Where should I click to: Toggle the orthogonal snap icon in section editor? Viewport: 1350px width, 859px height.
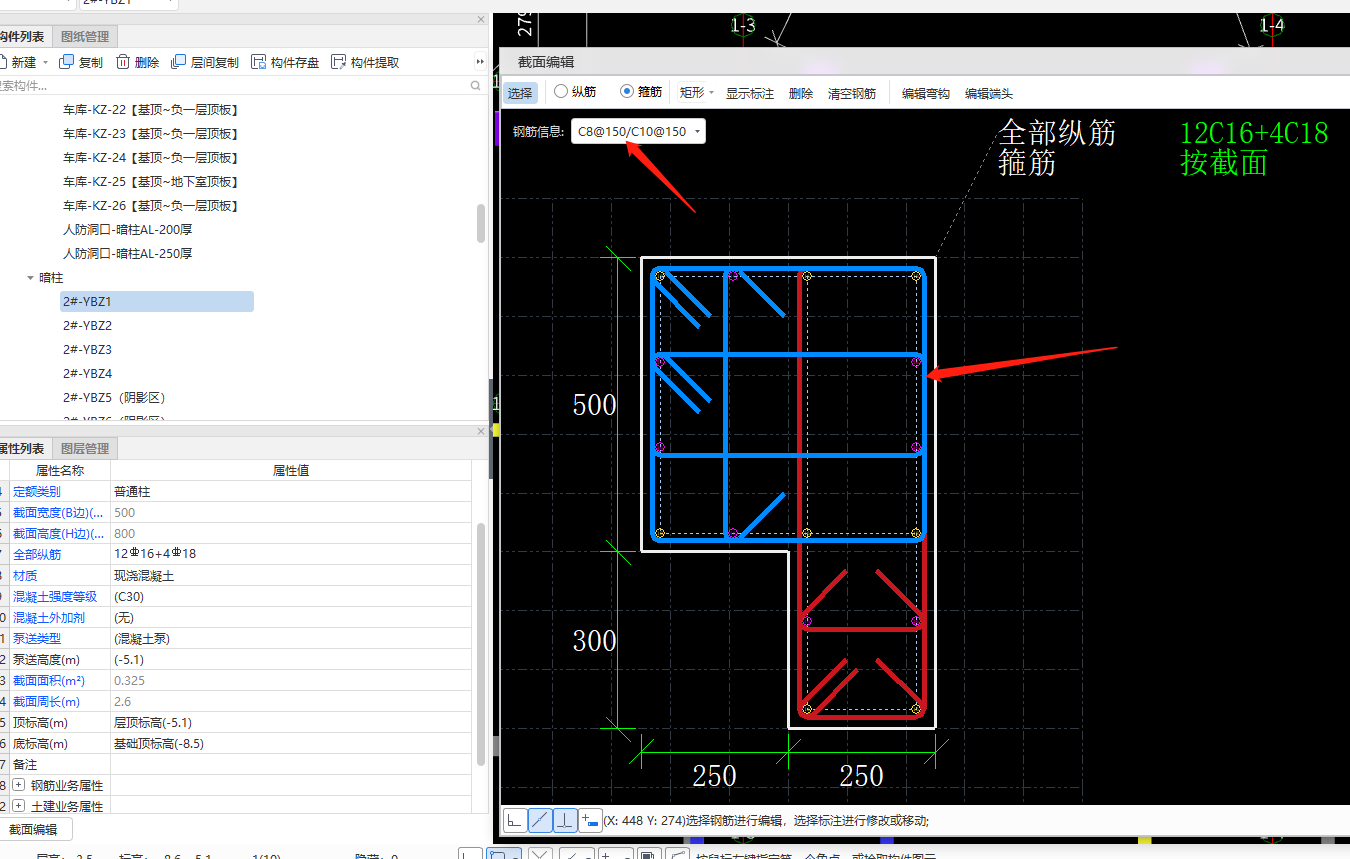point(515,820)
